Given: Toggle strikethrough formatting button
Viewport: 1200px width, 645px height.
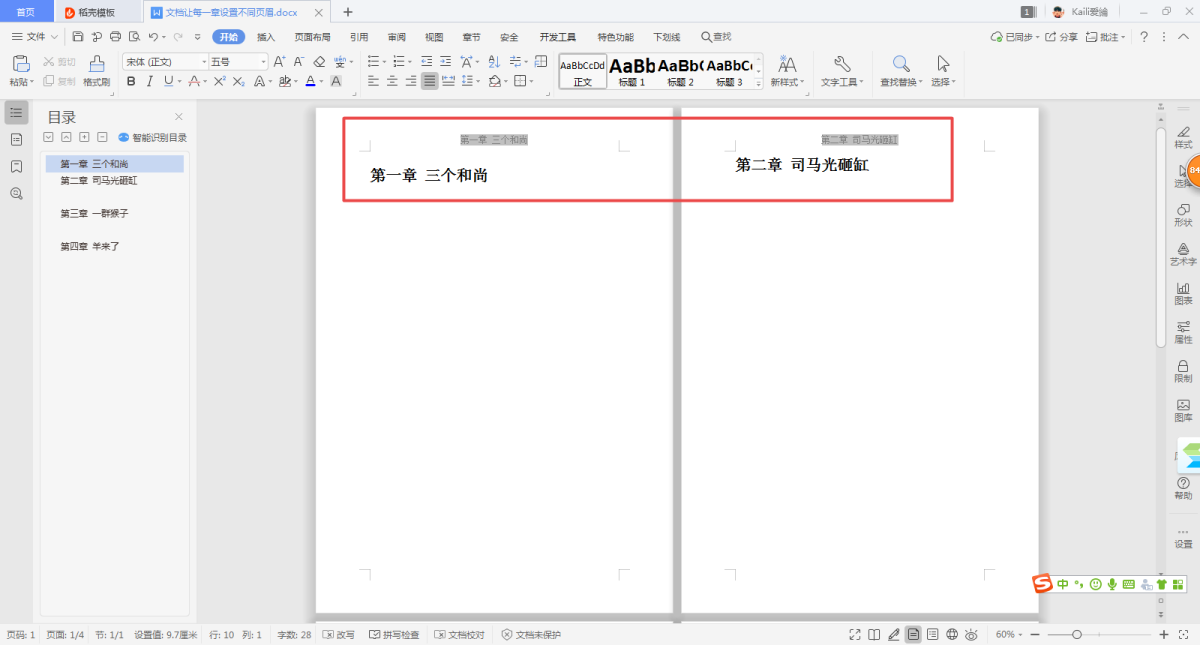Looking at the screenshot, I should coord(196,81).
